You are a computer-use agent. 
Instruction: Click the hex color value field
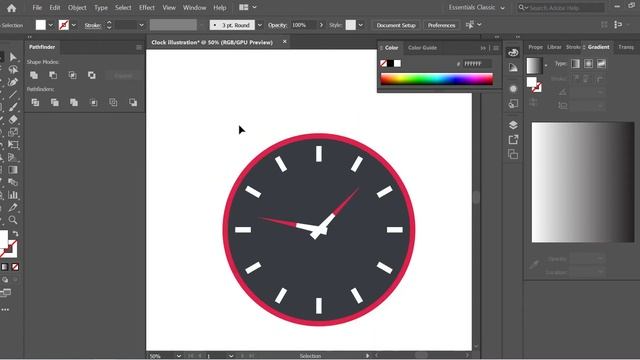coord(477,64)
